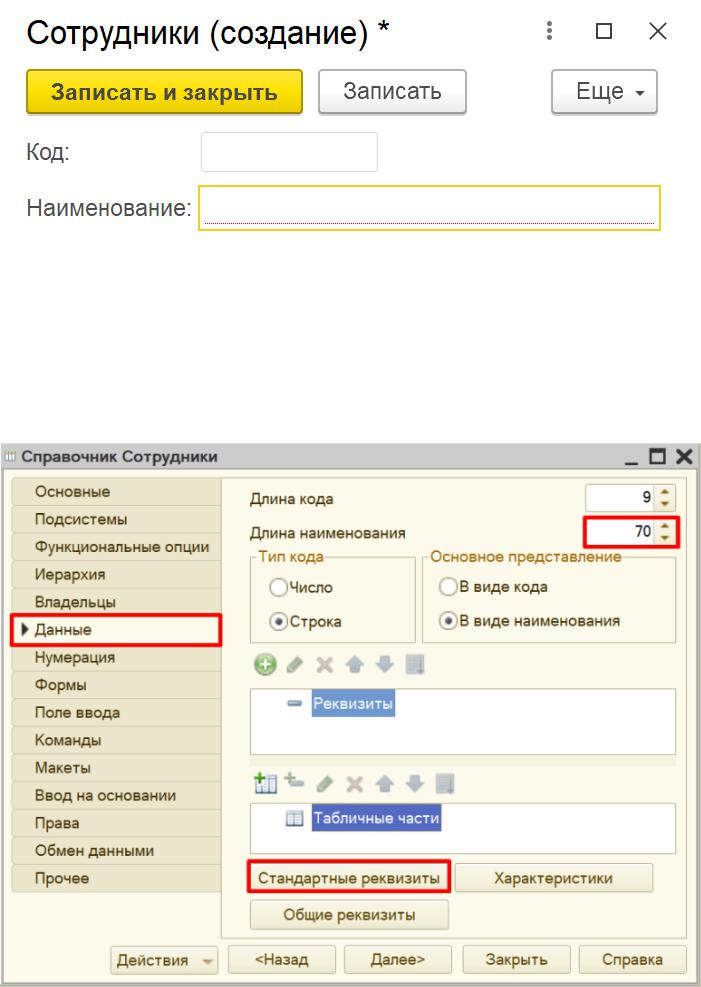This screenshot has height=987, width=701.
Task: Click the delete X above Реквизиты
Action: click(x=325, y=665)
